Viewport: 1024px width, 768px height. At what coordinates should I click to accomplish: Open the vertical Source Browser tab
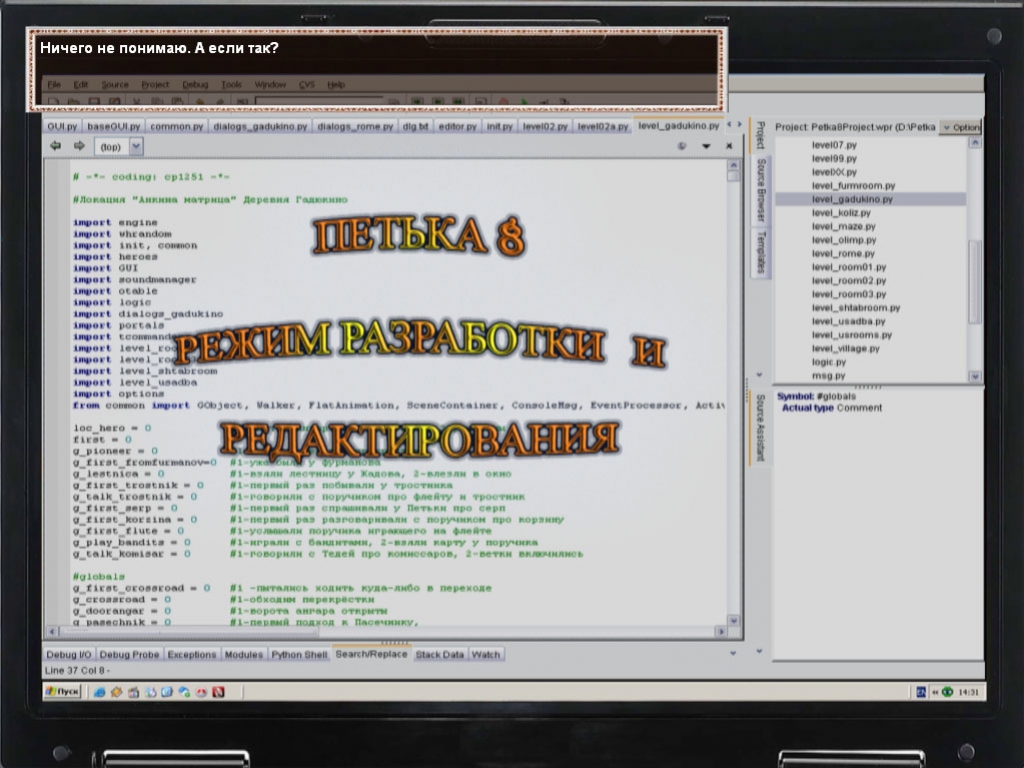pos(761,189)
